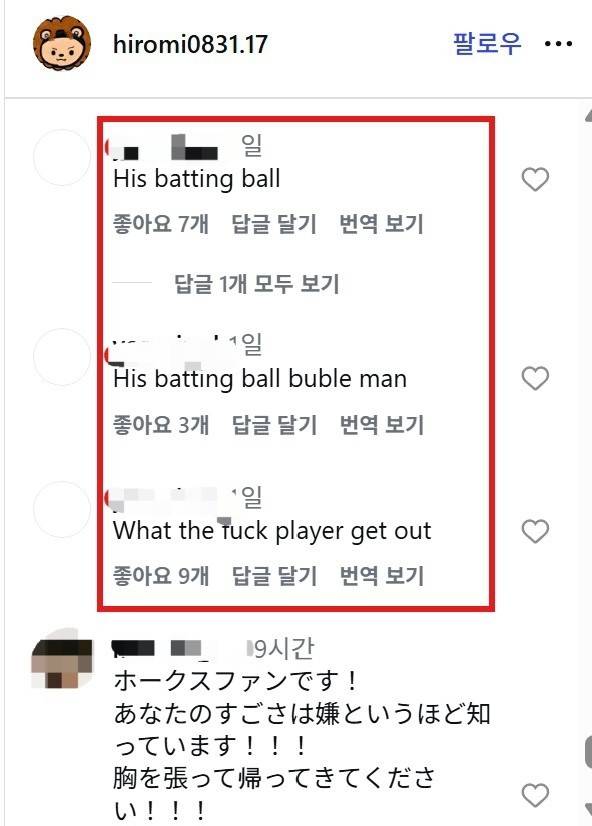Show the 좋아요 7개 likes list
Image resolution: width=592 pixels, height=826 pixels.
point(161,224)
